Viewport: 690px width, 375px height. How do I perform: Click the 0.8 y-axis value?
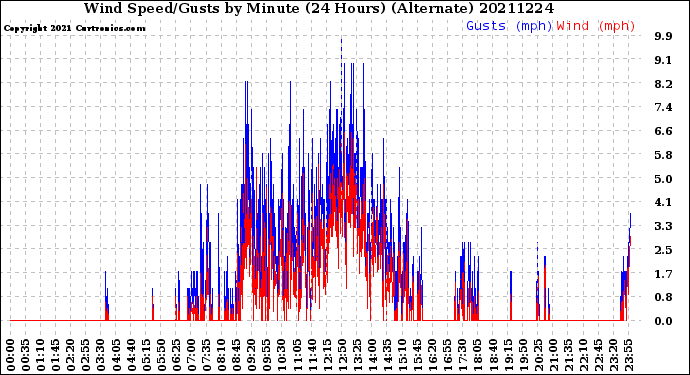663,298
